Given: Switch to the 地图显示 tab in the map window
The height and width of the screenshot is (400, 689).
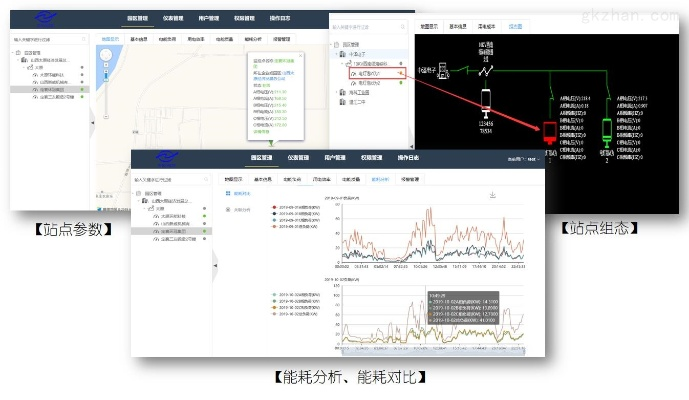Looking at the screenshot, I should (110, 40).
